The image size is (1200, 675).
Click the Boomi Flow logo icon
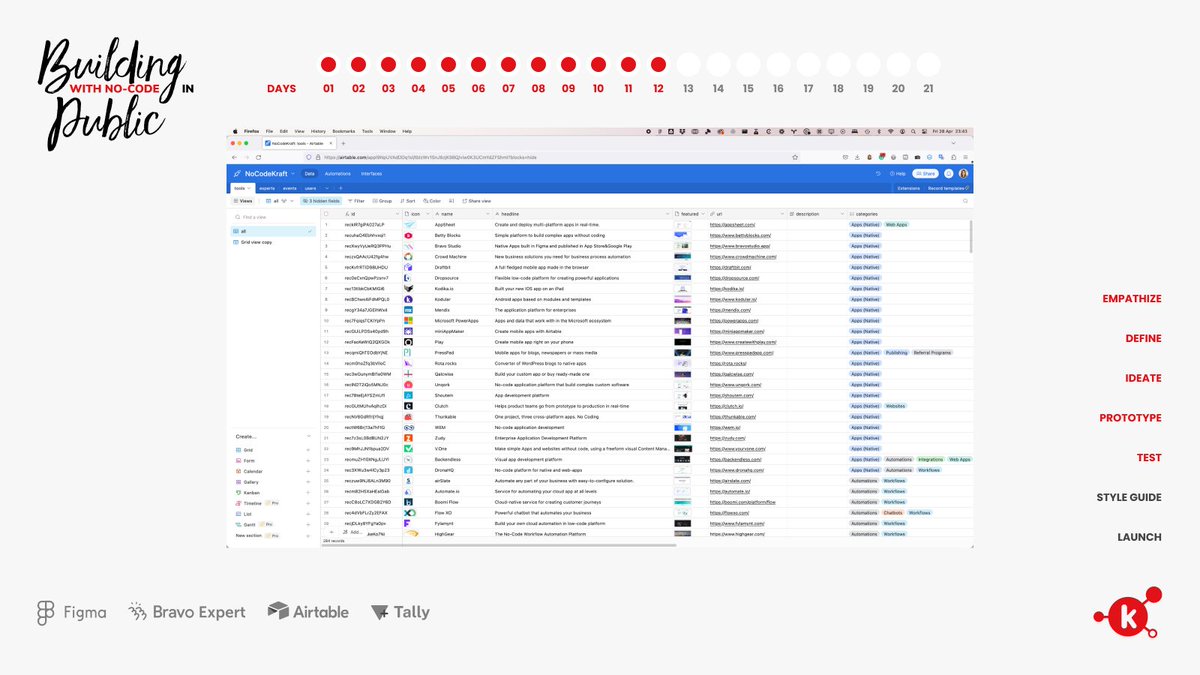[408, 502]
